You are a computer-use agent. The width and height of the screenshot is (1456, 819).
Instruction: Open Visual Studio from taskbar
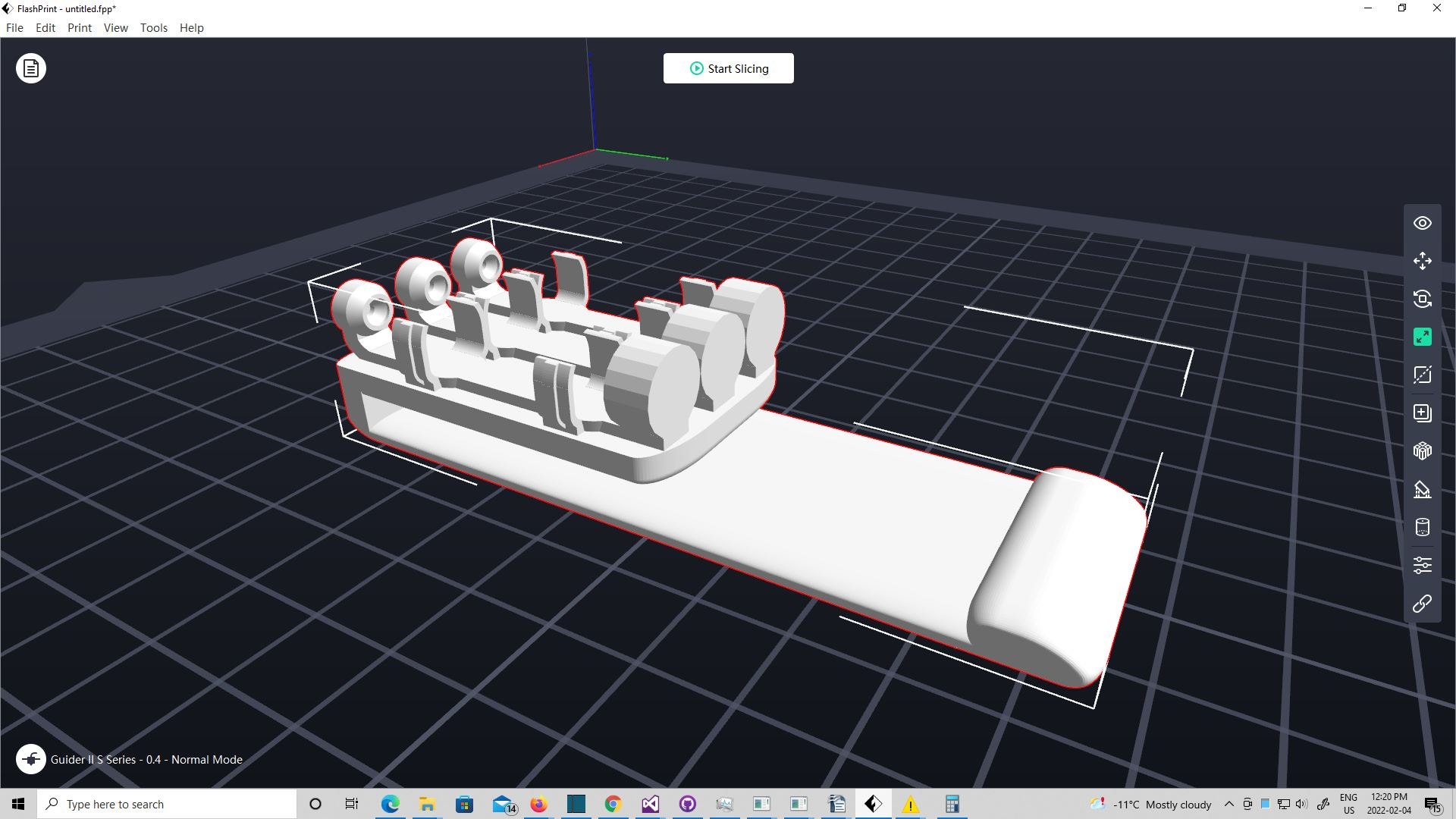(x=651, y=804)
